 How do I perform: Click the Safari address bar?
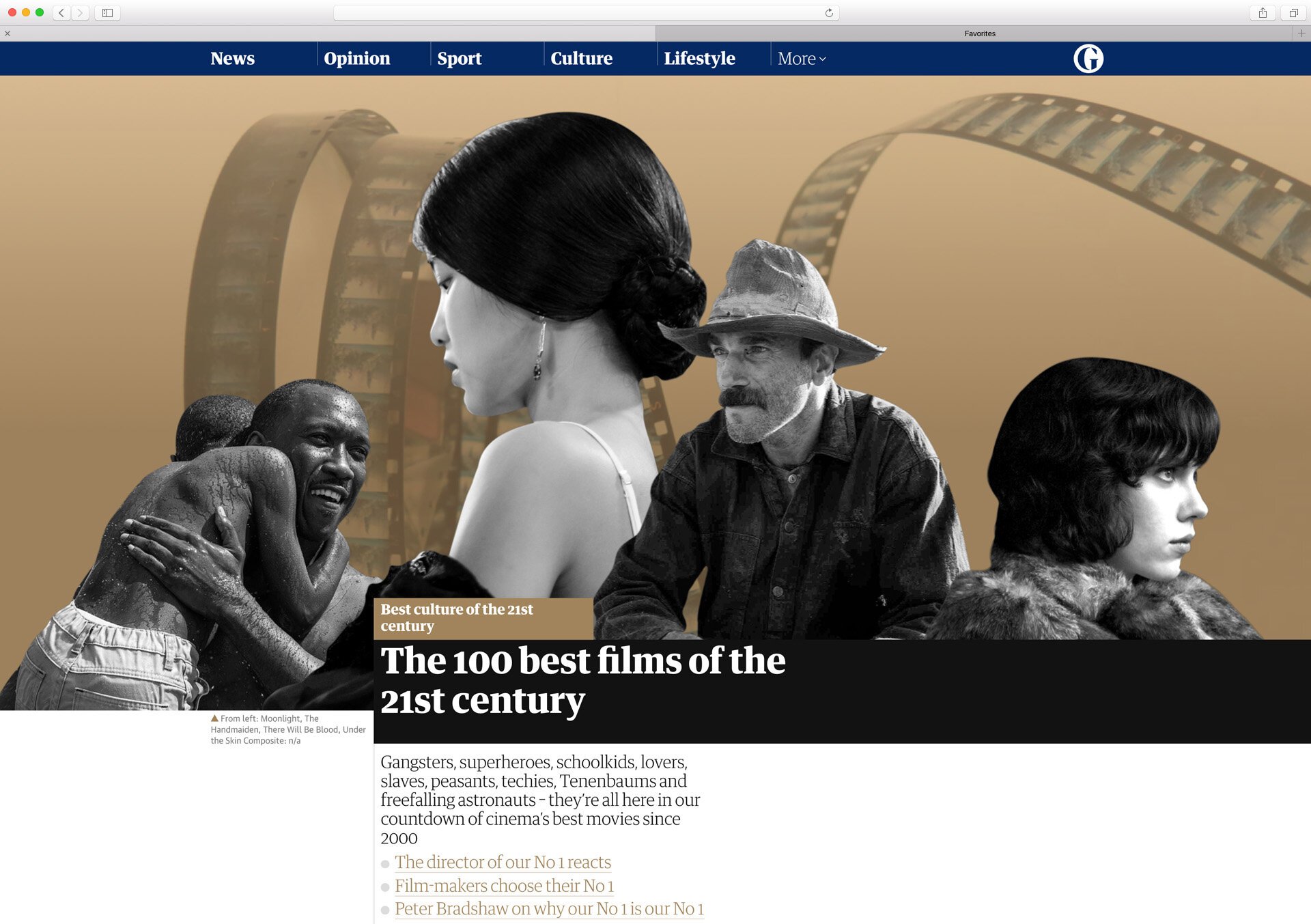[586, 13]
